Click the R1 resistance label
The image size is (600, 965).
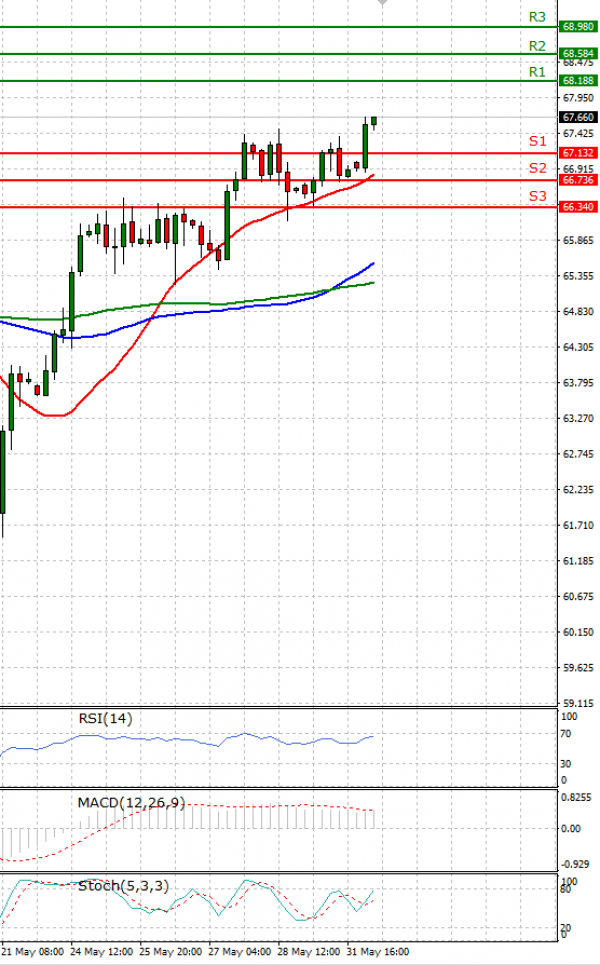tap(537, 72)
